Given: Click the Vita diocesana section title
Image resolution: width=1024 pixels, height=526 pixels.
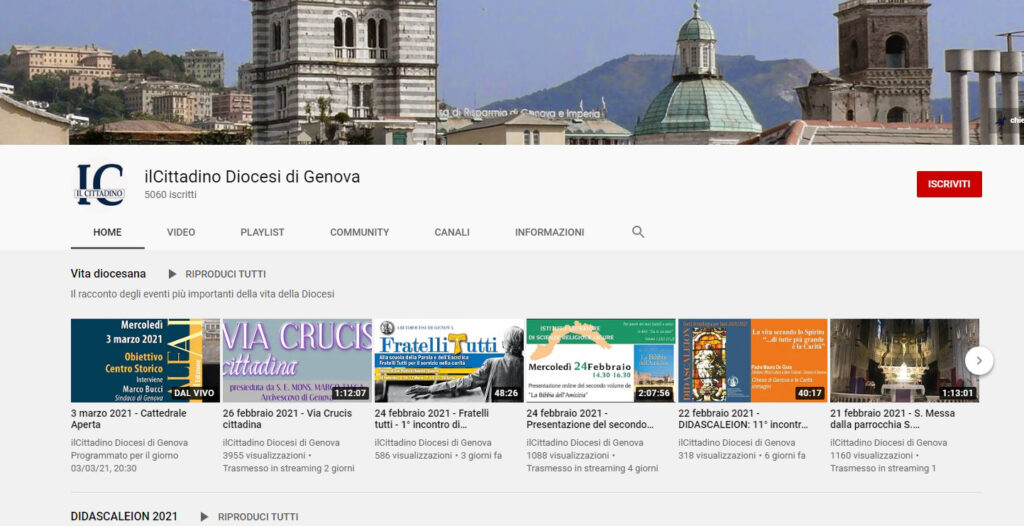Looking at the screenshot, I should click(x=108, y=274).
